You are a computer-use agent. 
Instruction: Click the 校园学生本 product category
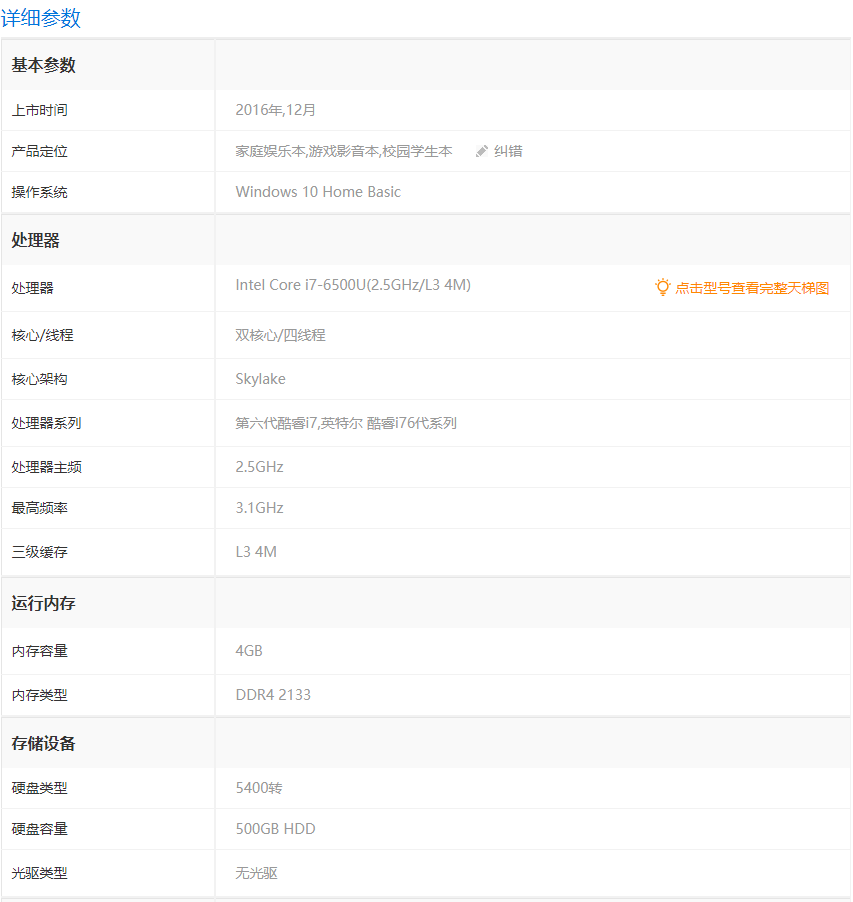click(x=417, y=151)
